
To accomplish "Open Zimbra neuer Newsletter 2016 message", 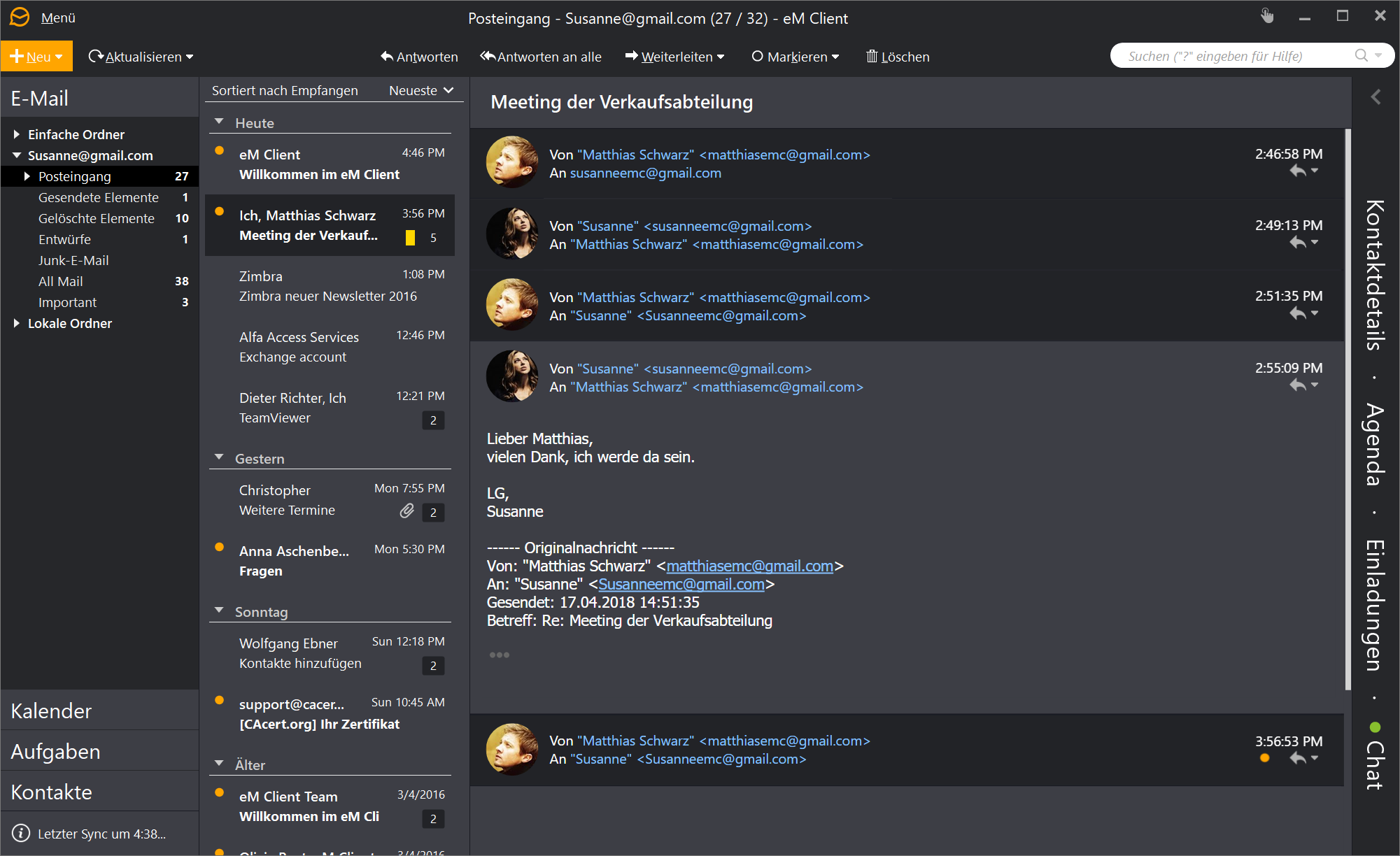I will click(330, 286).
